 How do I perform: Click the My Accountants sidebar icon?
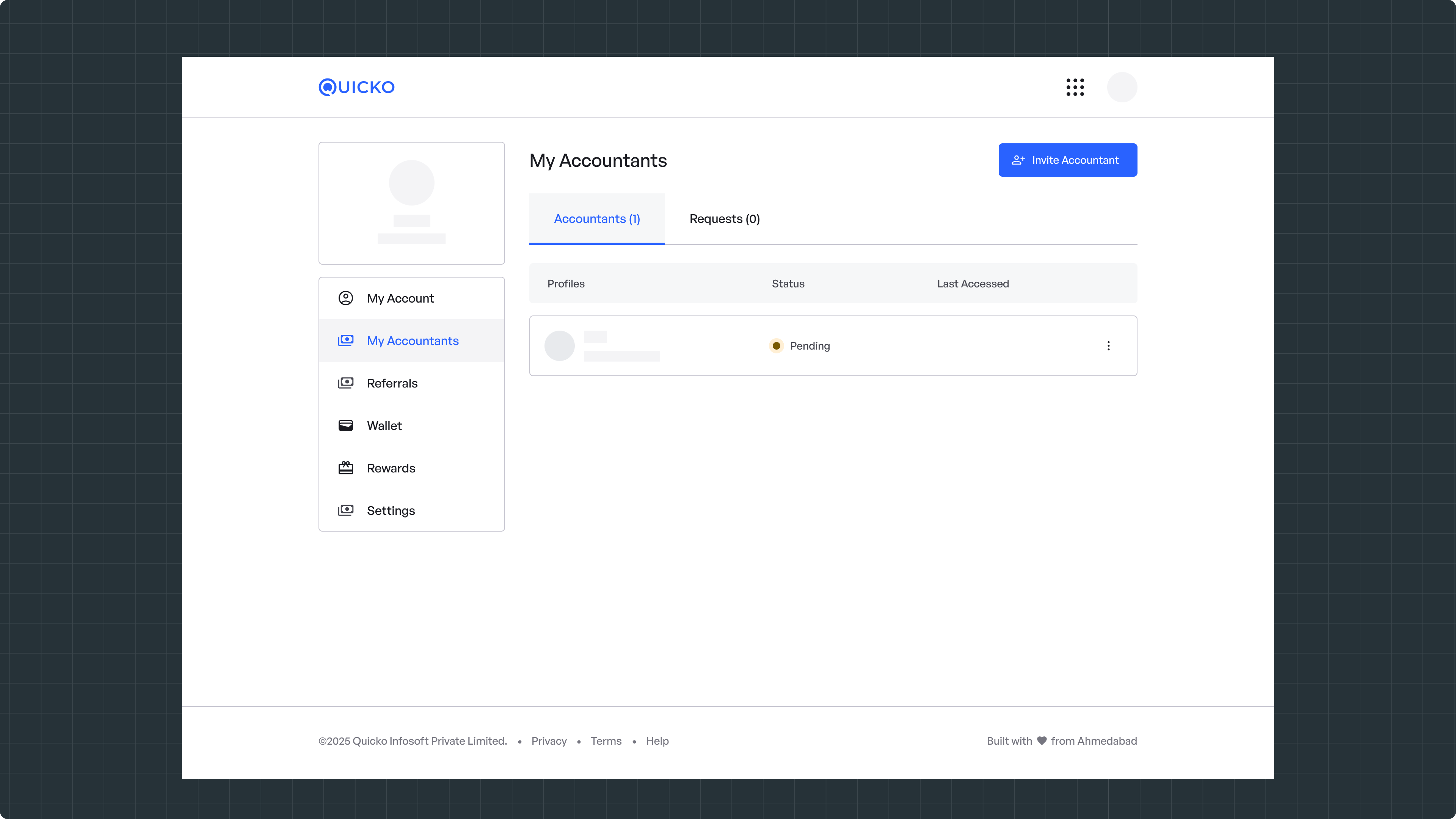pyautogui.click(x=346, y=340)
